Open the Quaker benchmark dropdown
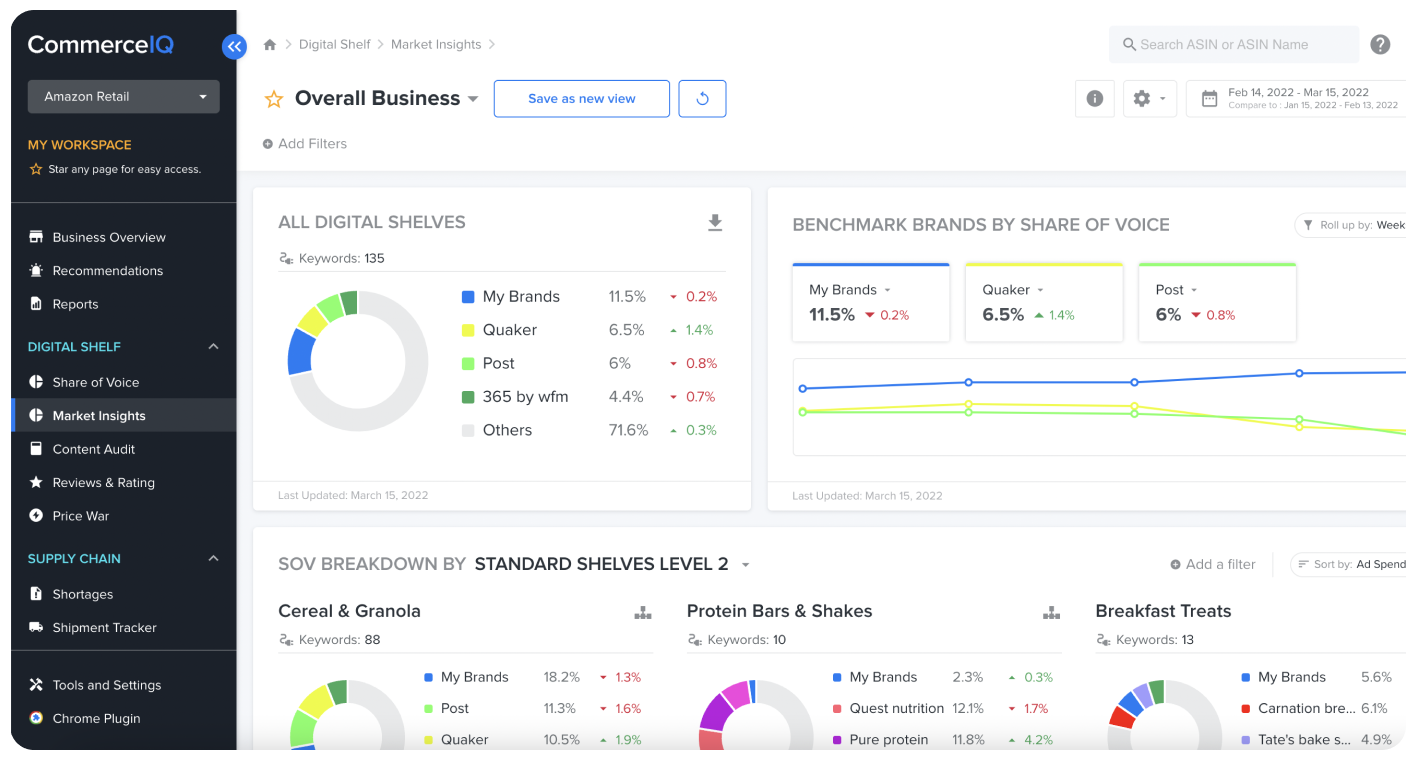Viewport: 1416px width, 760px height. tap(1040, 290)
